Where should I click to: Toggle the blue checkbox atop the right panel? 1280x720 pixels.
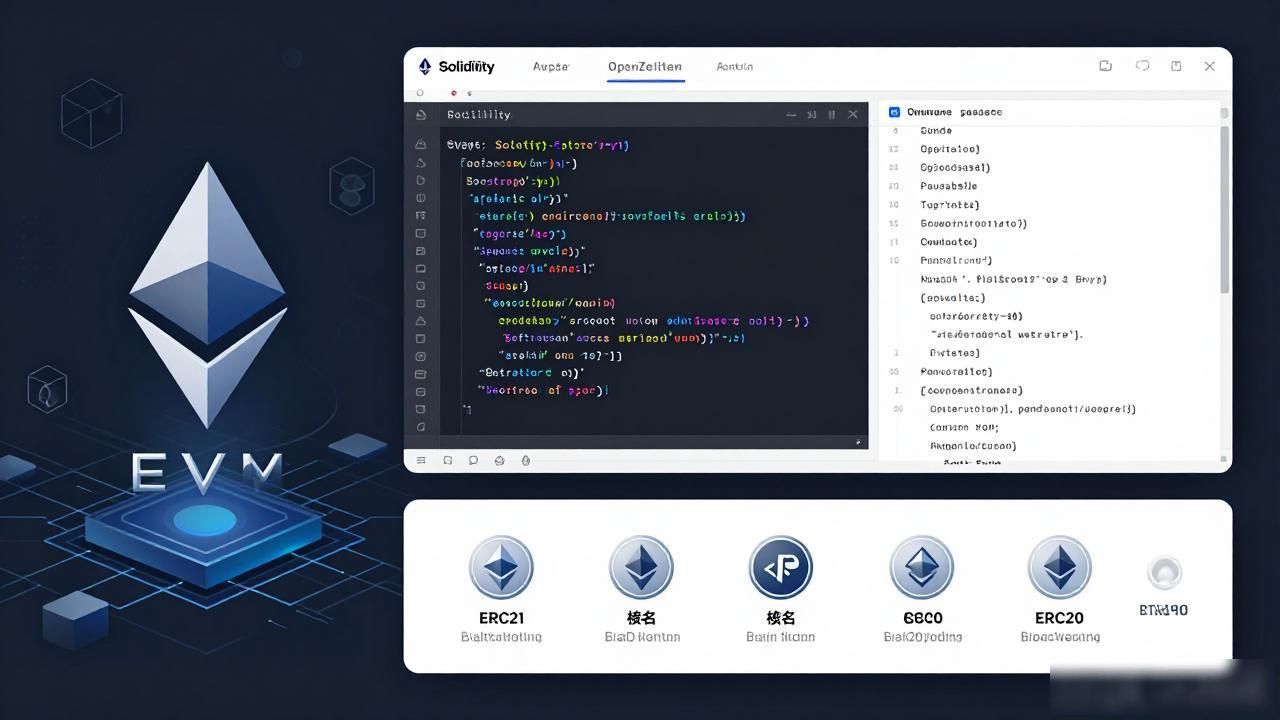tap(894, 112)
